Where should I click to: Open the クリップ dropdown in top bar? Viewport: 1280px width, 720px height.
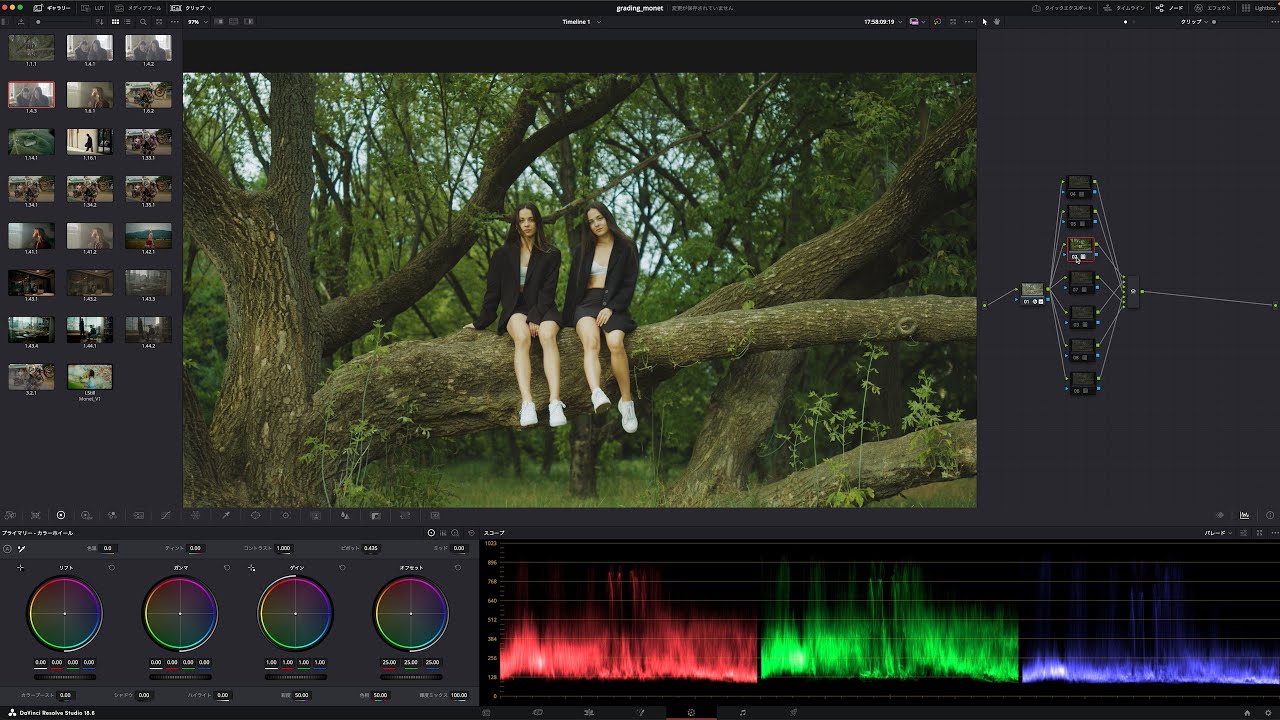(x=191, y=7)
